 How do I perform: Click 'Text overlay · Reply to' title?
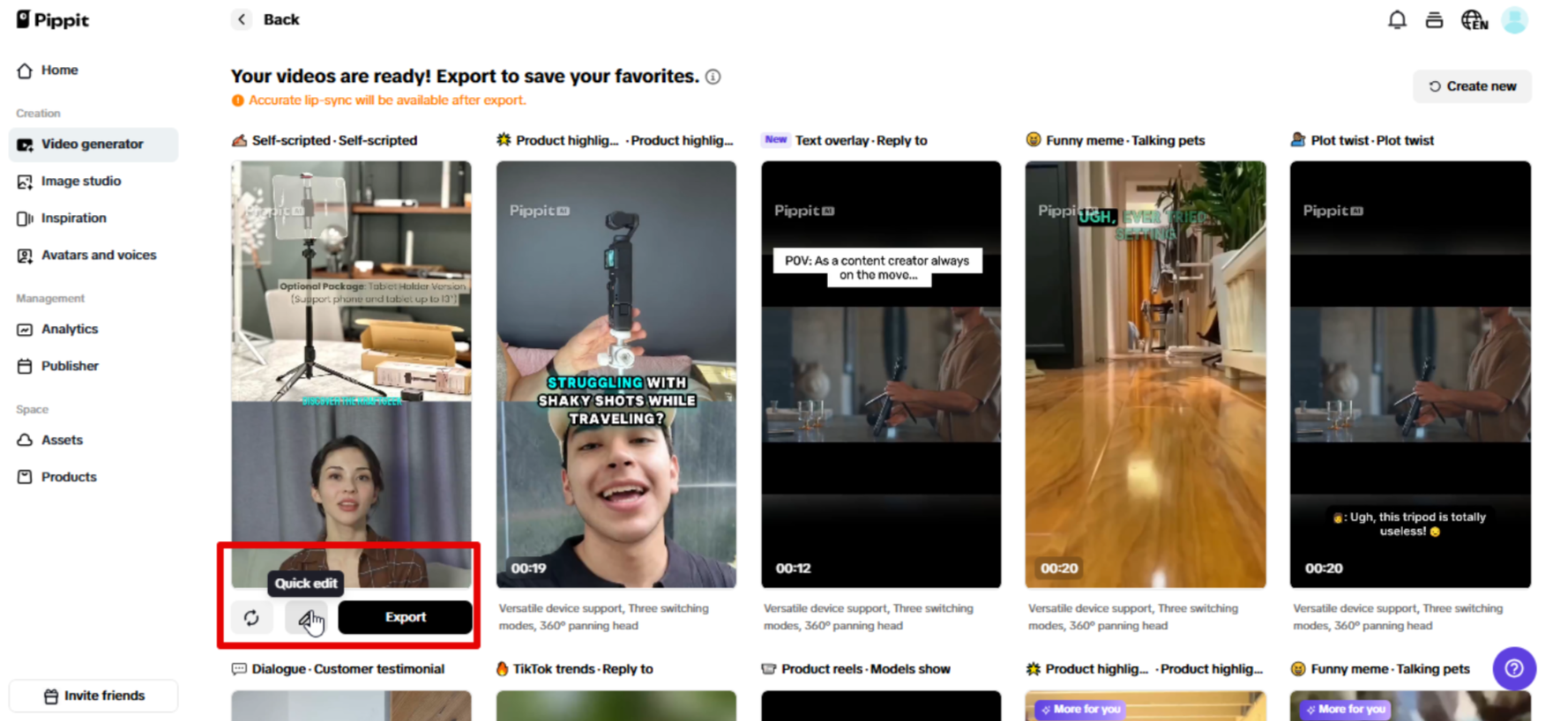tap(861, 141)
